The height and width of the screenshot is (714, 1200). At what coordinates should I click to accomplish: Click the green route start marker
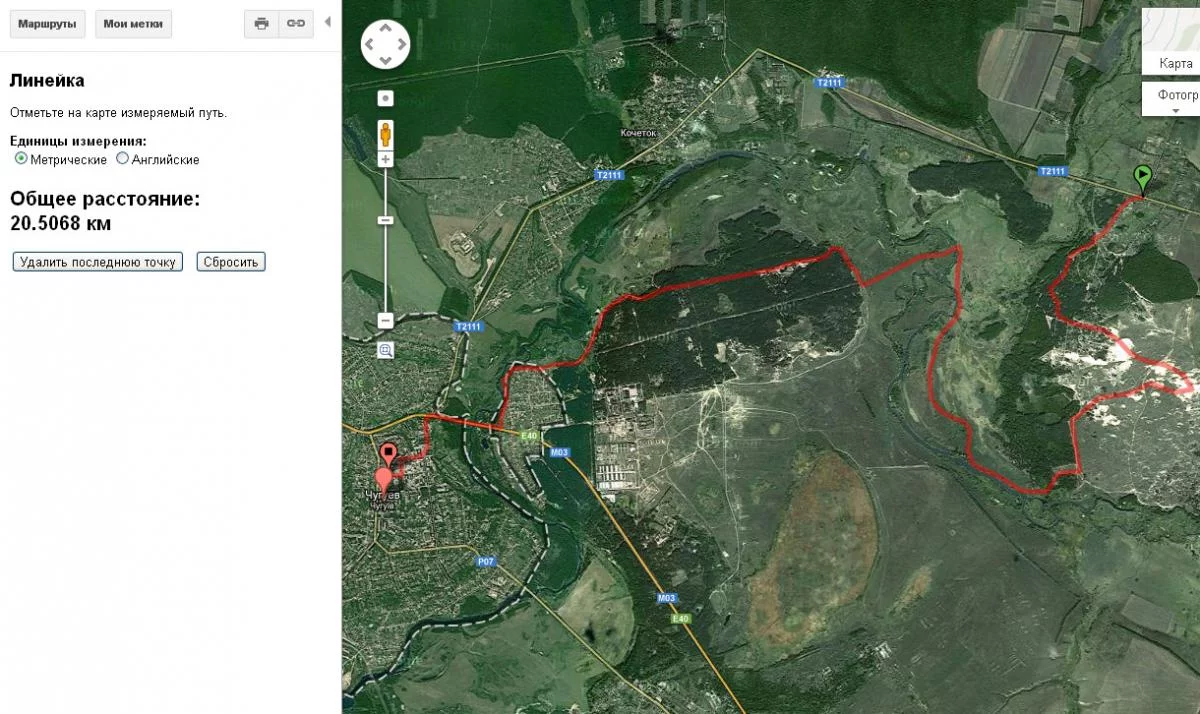point(1142,180)
